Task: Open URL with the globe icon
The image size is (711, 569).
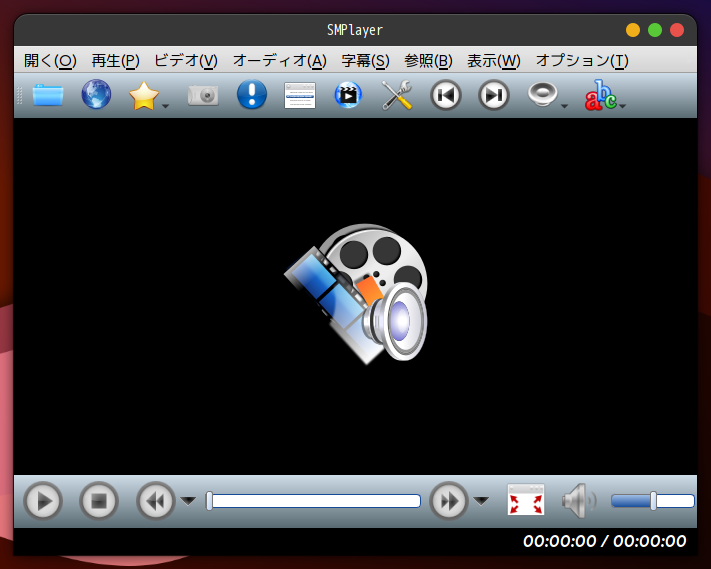Action: click(96, 94)
